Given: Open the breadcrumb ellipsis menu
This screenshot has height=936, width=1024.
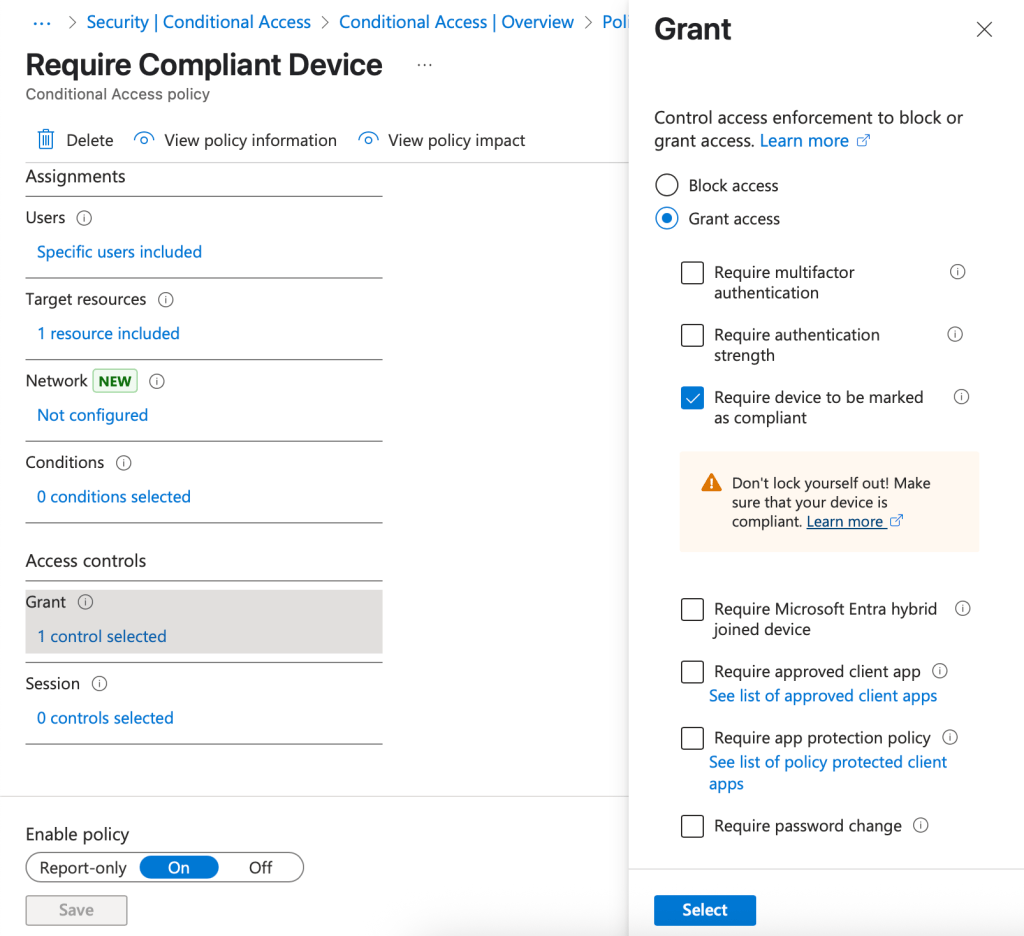Looking at the screenshot, I should [x=42, y=22].
